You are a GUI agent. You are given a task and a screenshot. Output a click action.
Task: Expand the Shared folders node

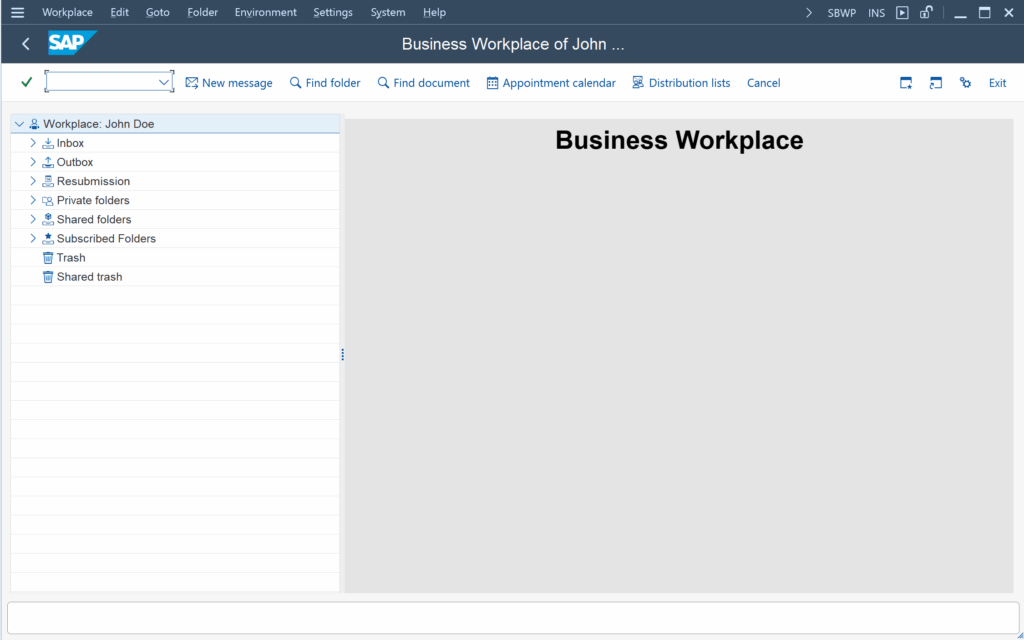33,219
